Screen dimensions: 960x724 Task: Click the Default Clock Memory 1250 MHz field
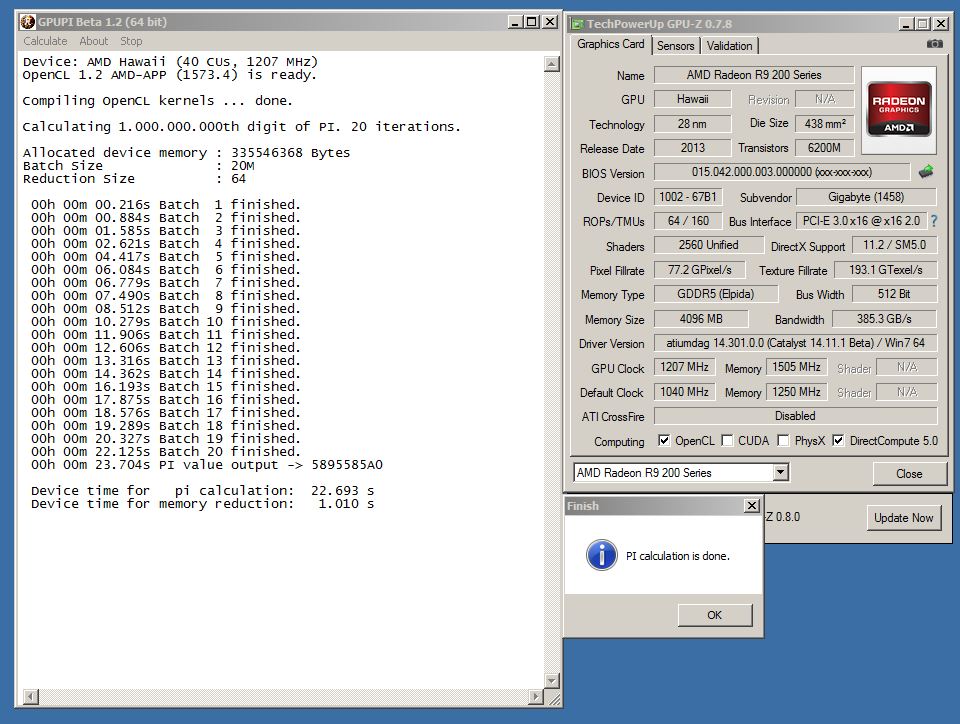coord(796,392)
